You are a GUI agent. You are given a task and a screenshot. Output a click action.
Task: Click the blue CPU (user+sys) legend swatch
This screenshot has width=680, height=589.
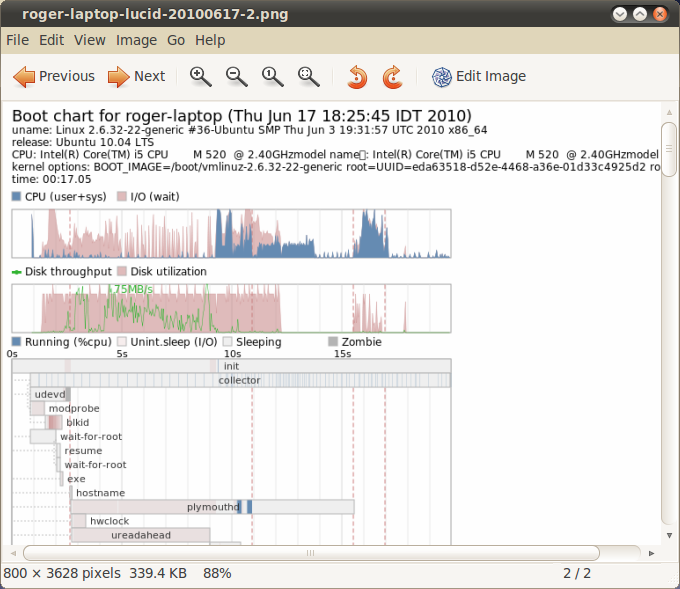16,197
